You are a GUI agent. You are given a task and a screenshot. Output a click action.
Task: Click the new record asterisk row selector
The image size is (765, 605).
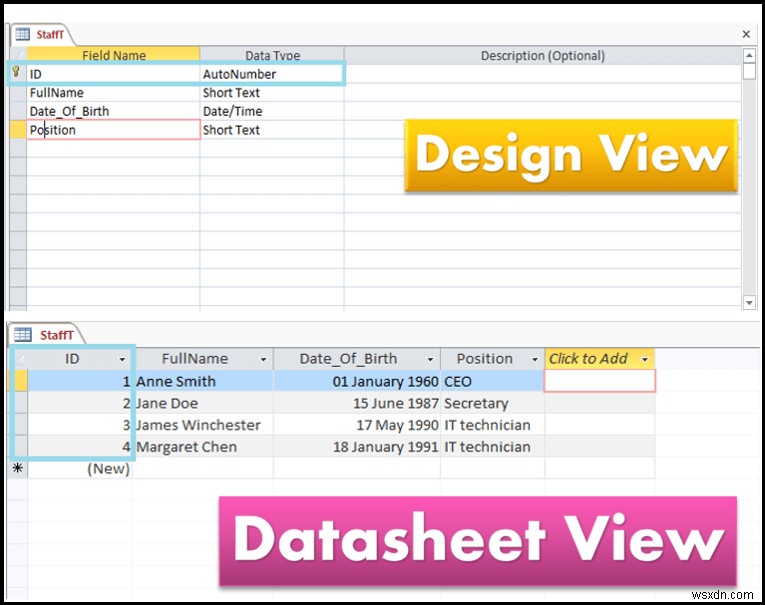pos(18,468)
